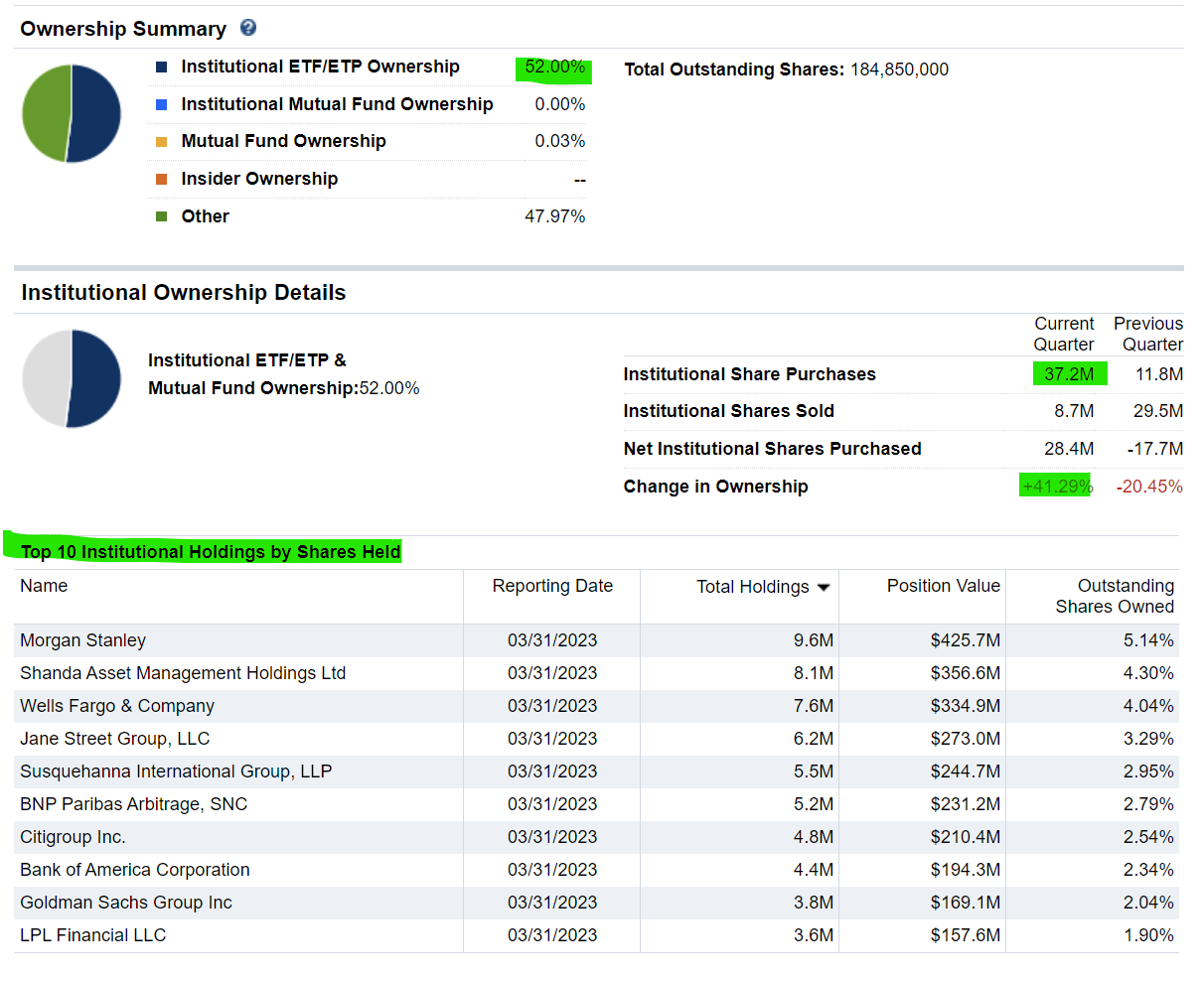Image resolution: width=1204 pixels, height=981 pixels.
Task: Click Shanda's $356.6M position value
Action: (x=966, y=673)
